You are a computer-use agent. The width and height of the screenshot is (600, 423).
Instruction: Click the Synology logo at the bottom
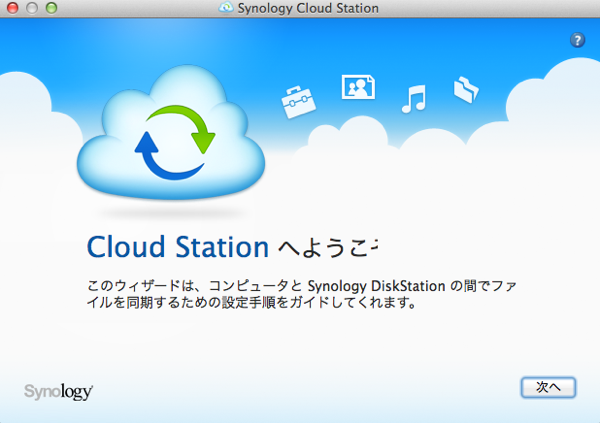[58, 392]
